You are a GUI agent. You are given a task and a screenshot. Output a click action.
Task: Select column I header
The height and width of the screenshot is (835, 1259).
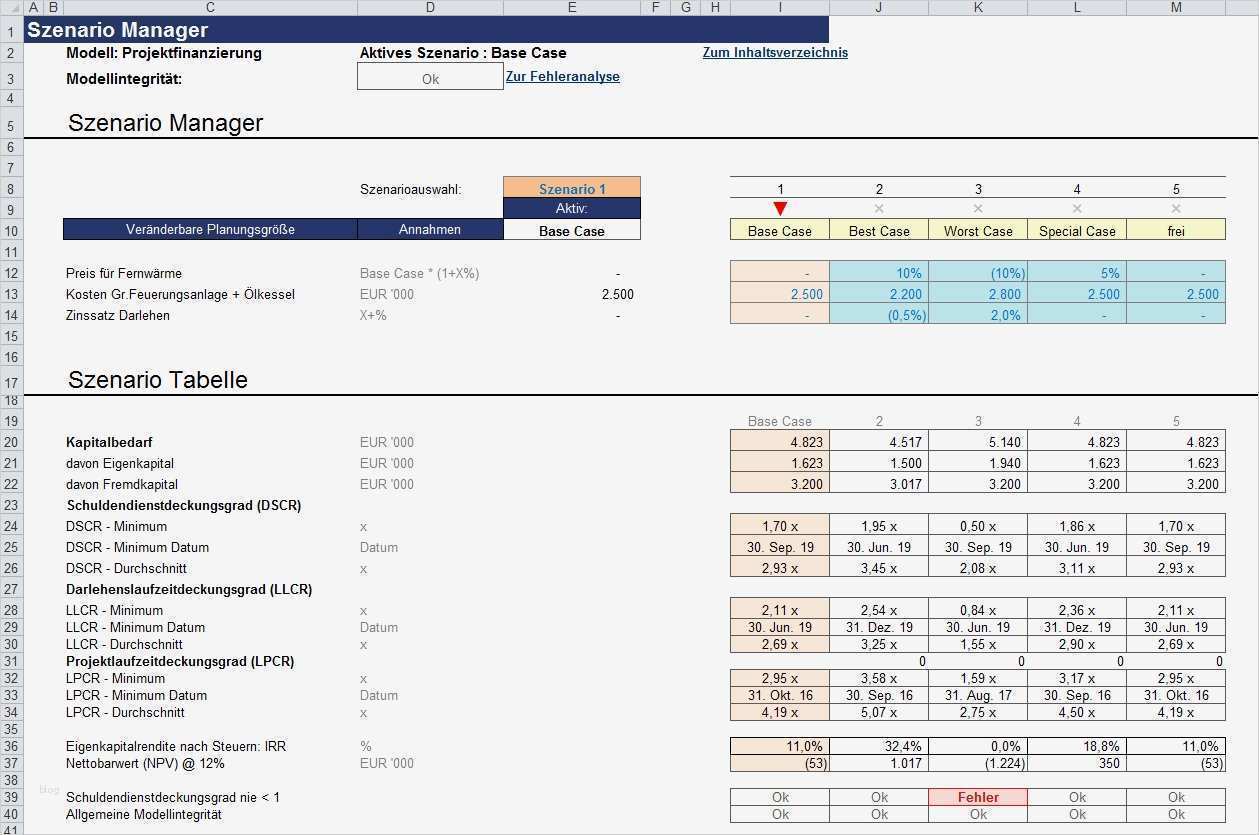tap(779, 7)
